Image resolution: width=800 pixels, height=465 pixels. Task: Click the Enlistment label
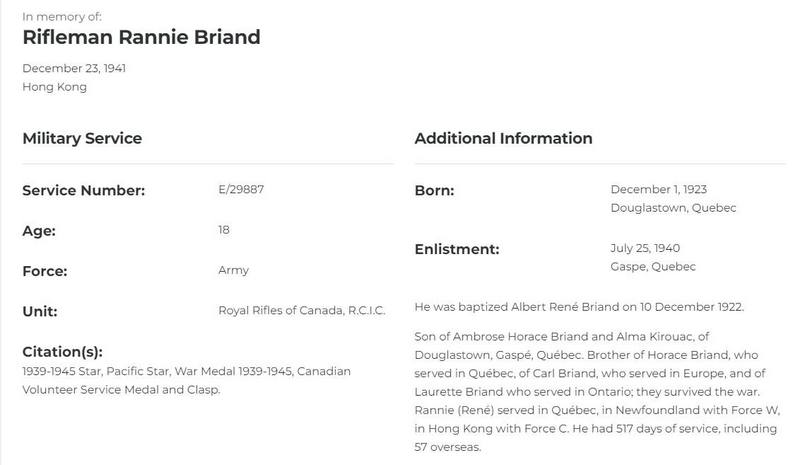click(457, 249)
